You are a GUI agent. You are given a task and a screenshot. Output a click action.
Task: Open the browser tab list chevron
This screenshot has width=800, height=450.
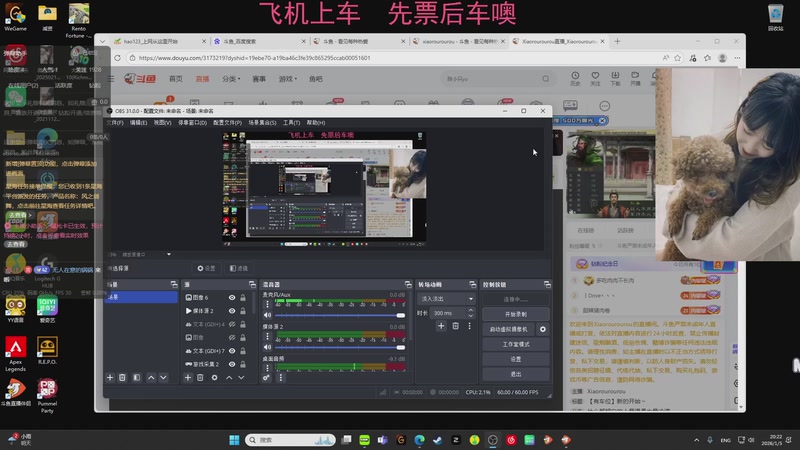103,41
